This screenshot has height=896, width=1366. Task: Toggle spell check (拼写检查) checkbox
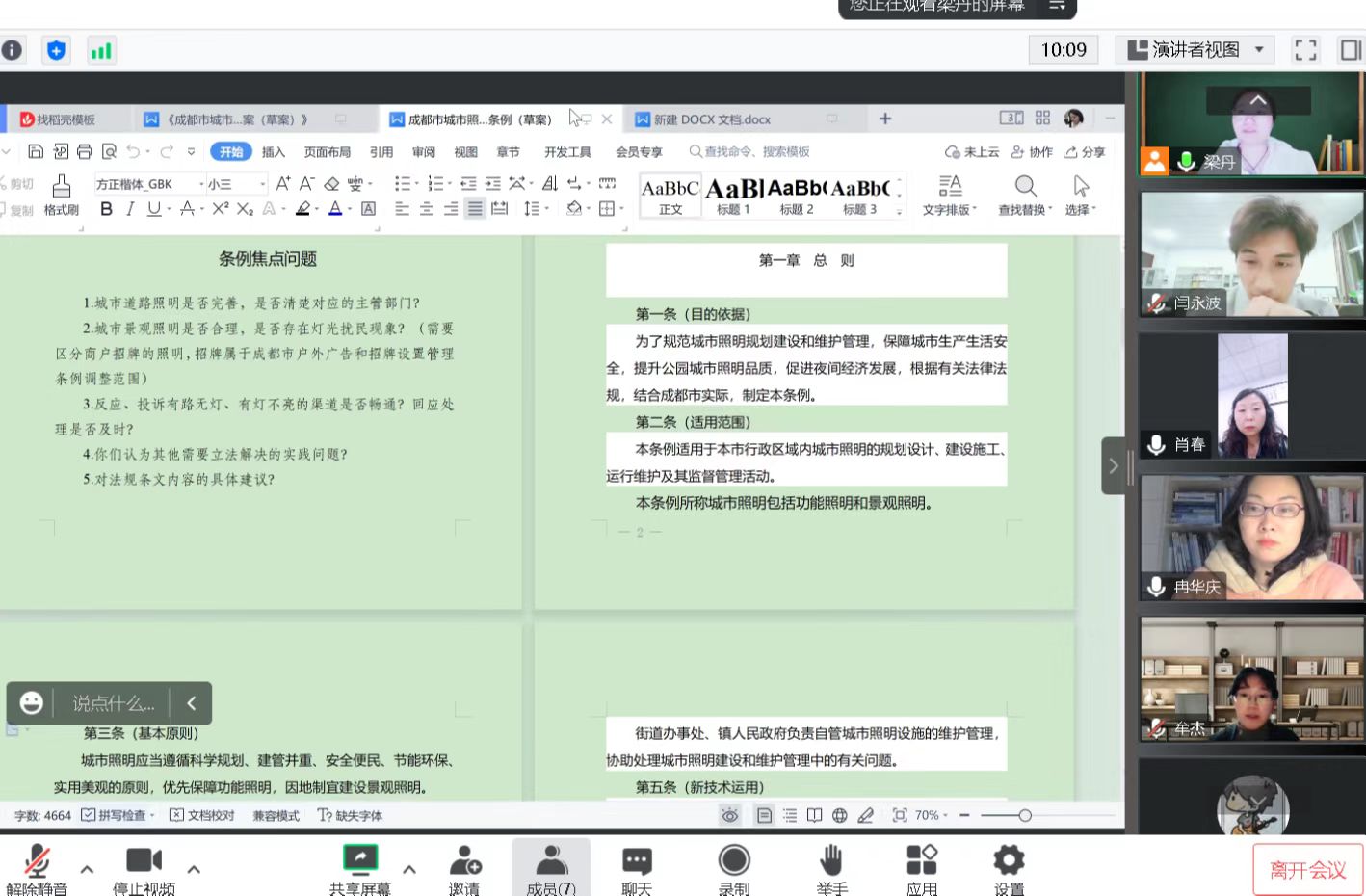pyautogui.click(x=89, y=815)
